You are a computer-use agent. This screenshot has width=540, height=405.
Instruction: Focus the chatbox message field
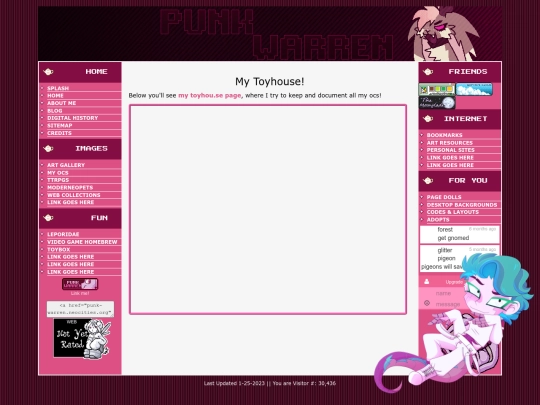click(x=448, y=304)
